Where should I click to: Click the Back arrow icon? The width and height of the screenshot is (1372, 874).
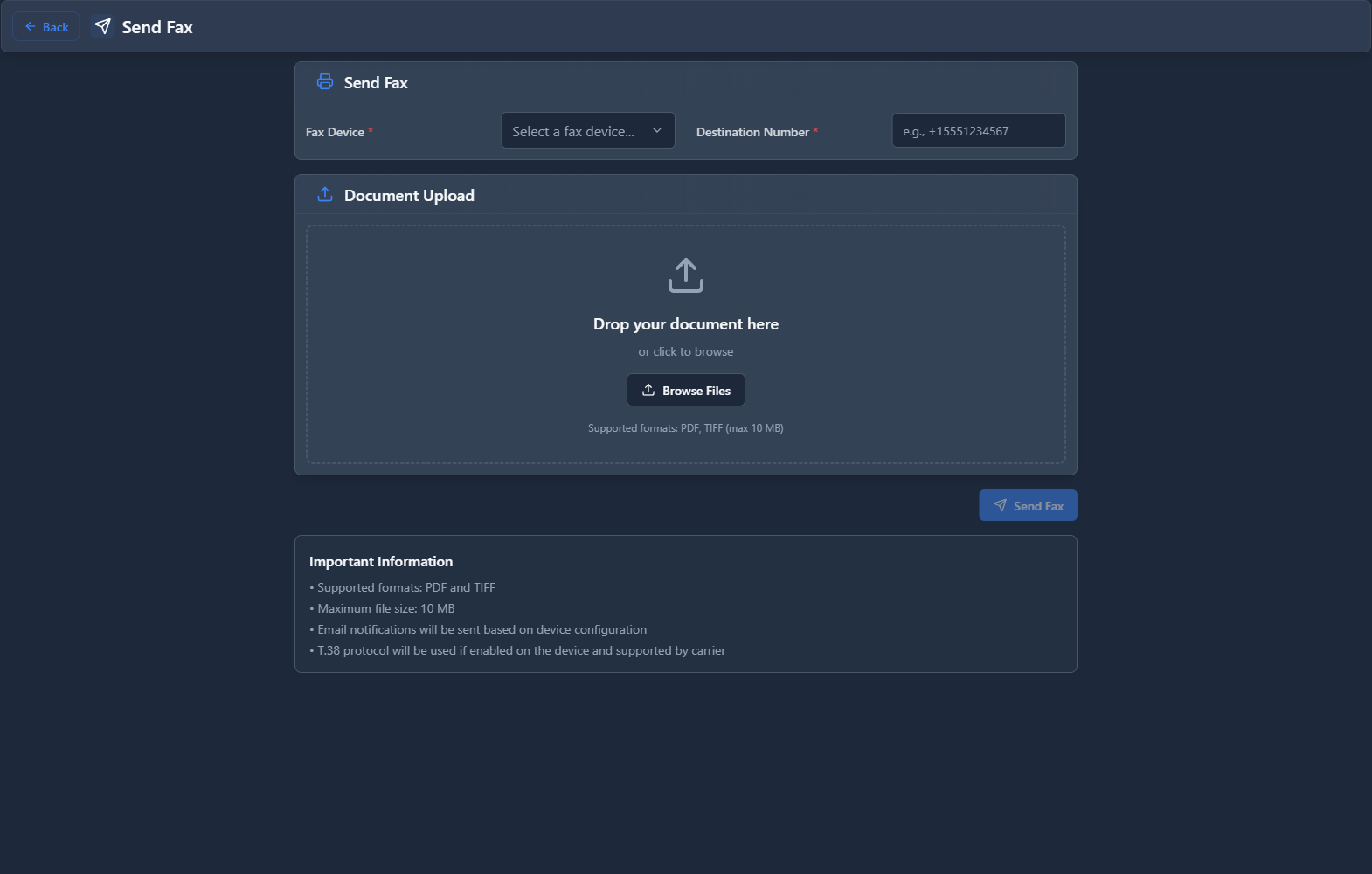coord(31,27)
